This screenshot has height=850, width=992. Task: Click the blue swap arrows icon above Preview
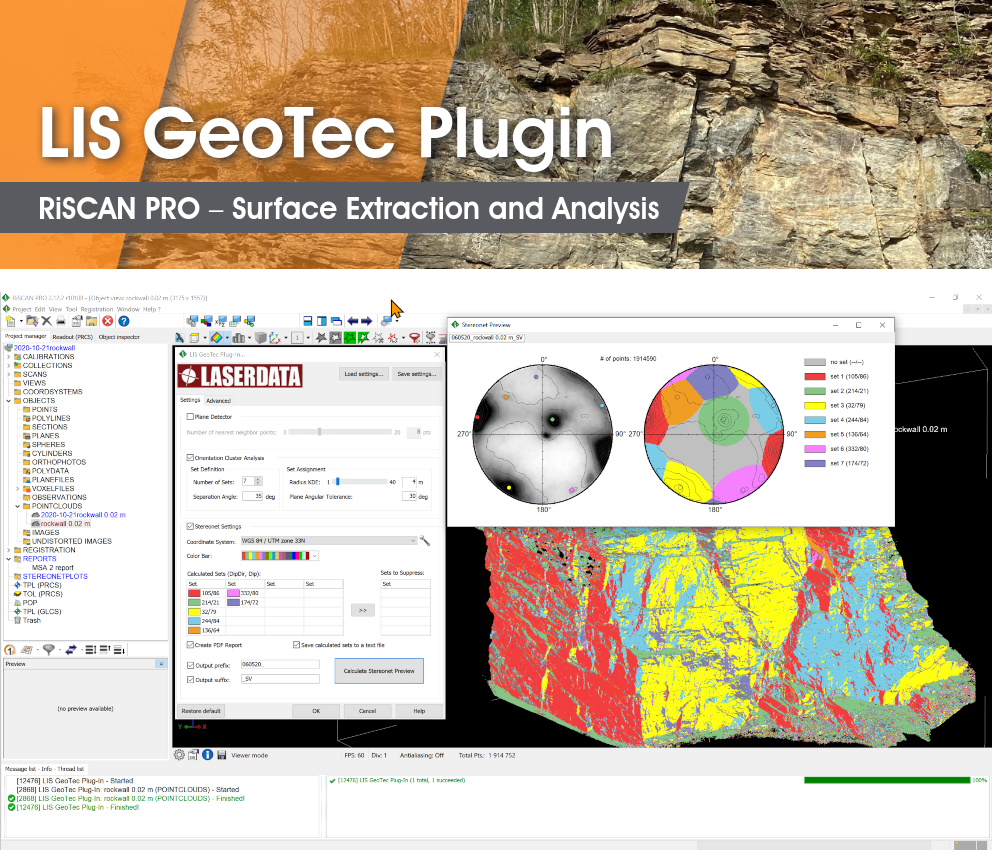pyautogui.click(x=71, y=650)
